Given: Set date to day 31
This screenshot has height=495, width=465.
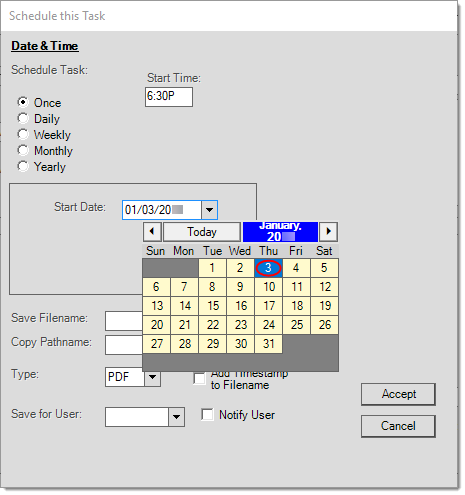Looking at the screenshot, I should (x=268, y=344).
